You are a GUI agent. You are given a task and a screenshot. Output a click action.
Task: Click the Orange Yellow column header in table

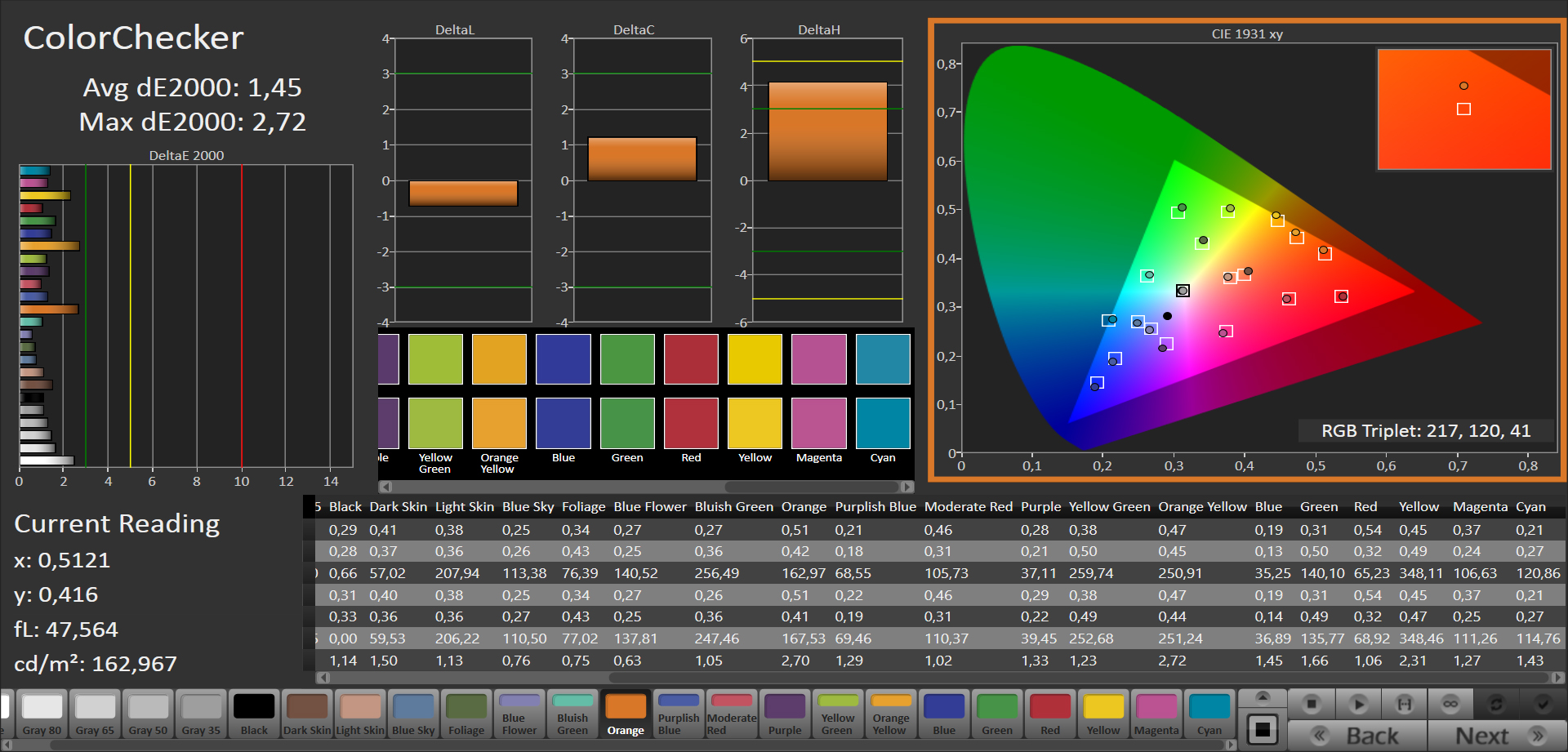tap(1202, 506)
